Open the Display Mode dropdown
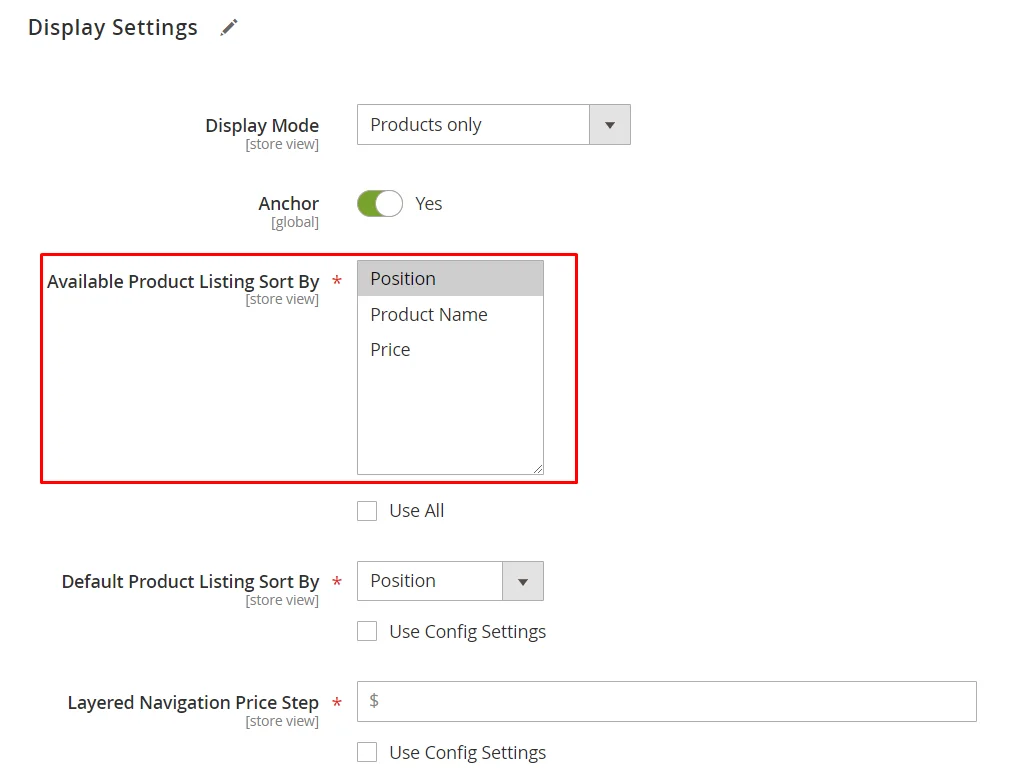1021x784 pixels. point(473,125)
